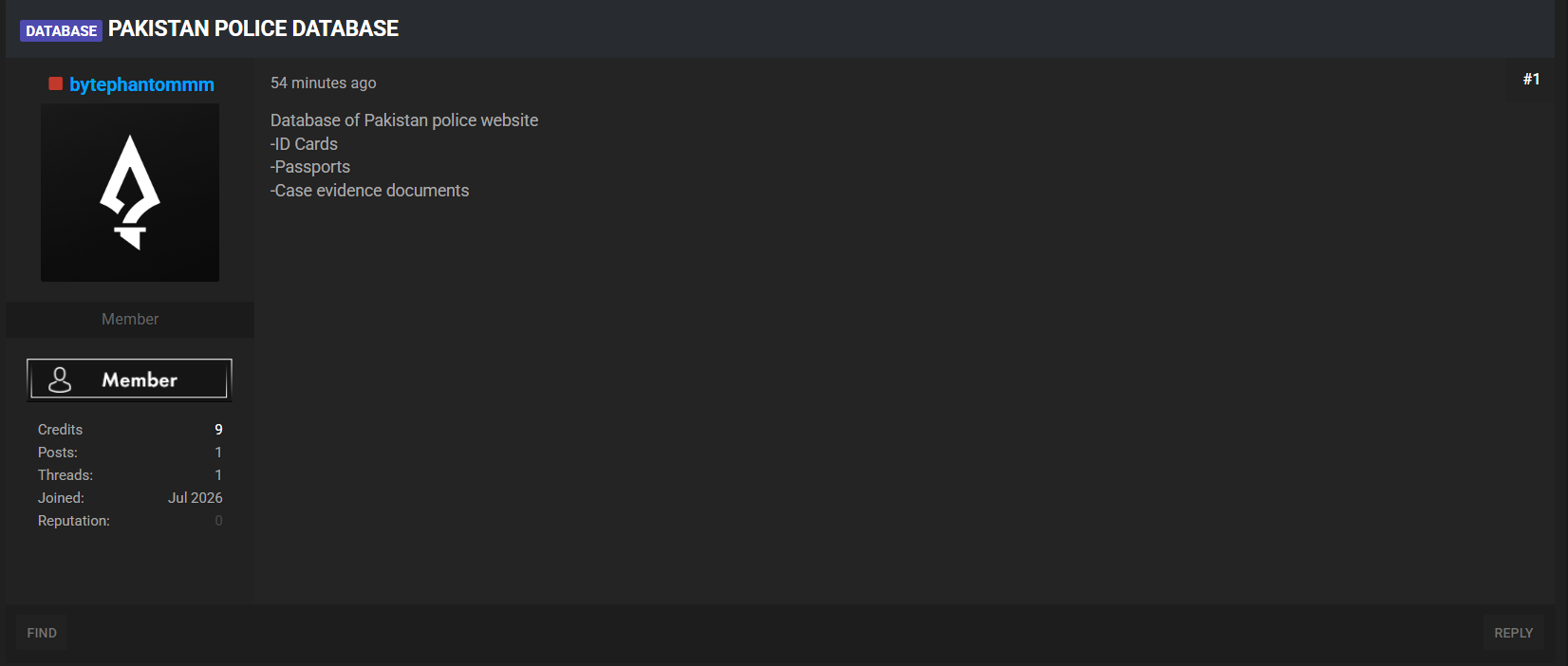Open post permalink #1
Screen dimensions: 1568x666
(1531, 79)
